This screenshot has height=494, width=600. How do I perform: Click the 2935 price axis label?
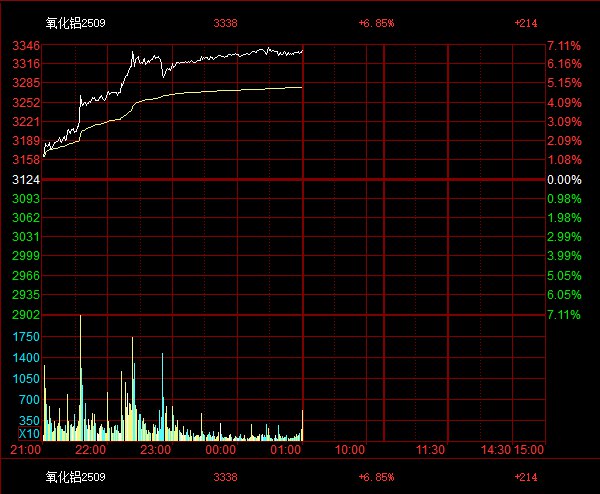click(26, 295)
